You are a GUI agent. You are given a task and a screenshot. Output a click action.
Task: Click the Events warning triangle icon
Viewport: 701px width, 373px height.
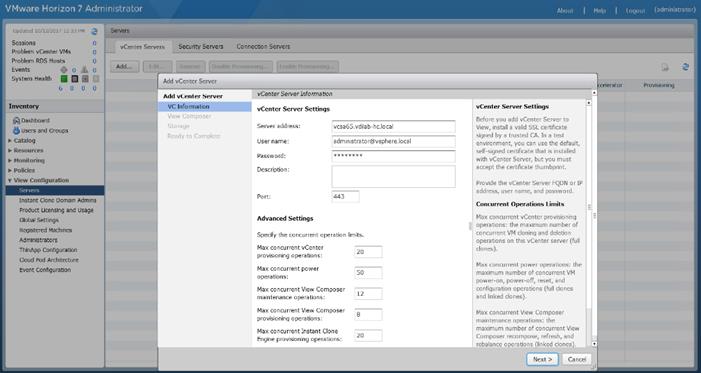[84, 70]
